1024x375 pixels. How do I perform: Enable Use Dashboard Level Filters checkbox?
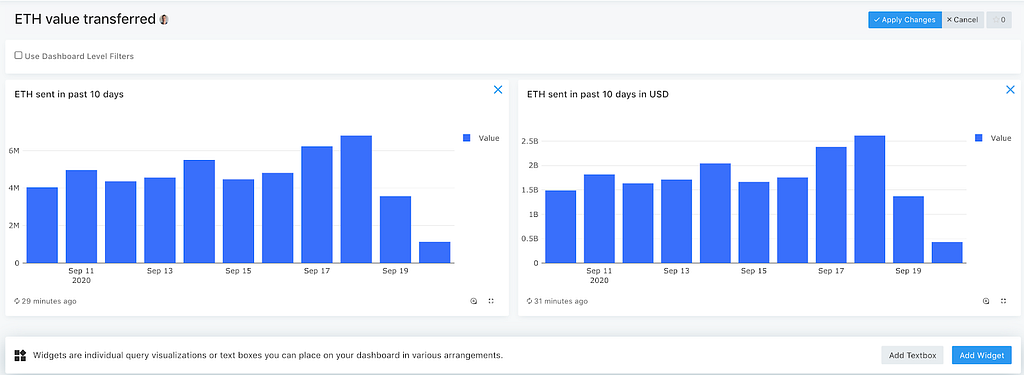pyautogui.click(x=18, y=56)
